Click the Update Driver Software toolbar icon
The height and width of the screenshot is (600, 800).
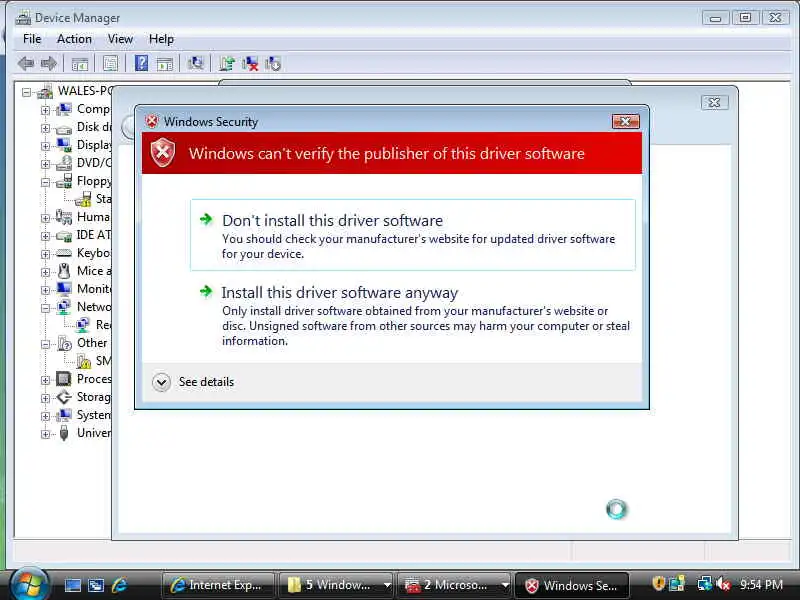[x=227, y=64]
